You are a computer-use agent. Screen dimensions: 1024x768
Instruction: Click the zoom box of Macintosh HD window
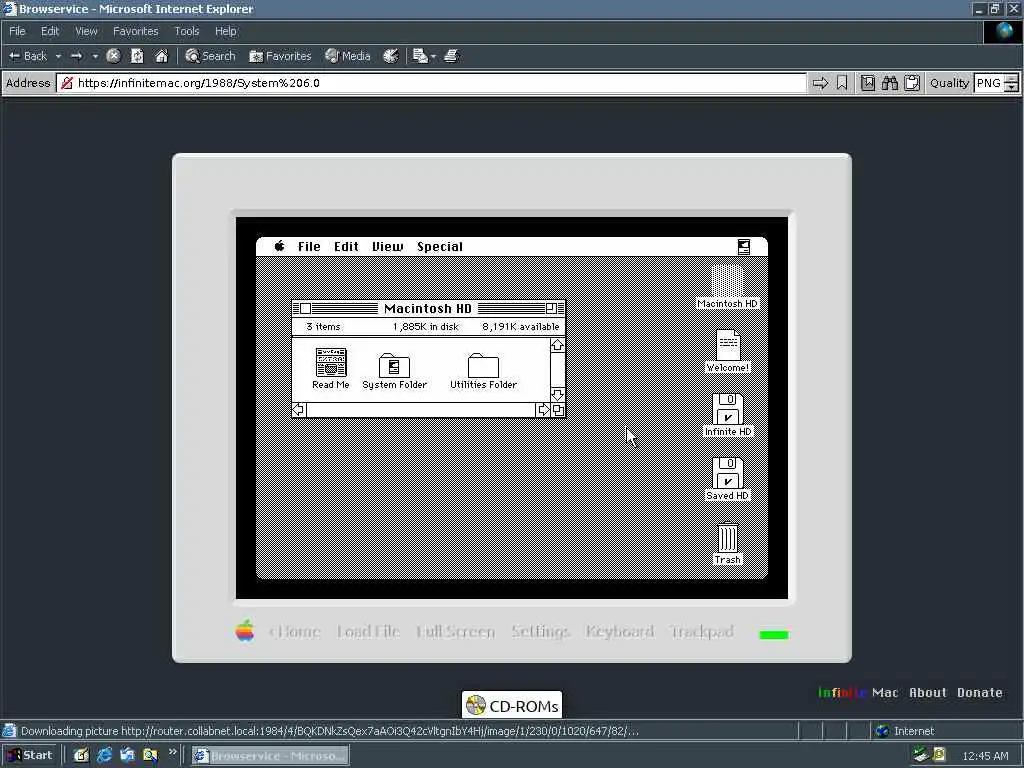[551, 308]
